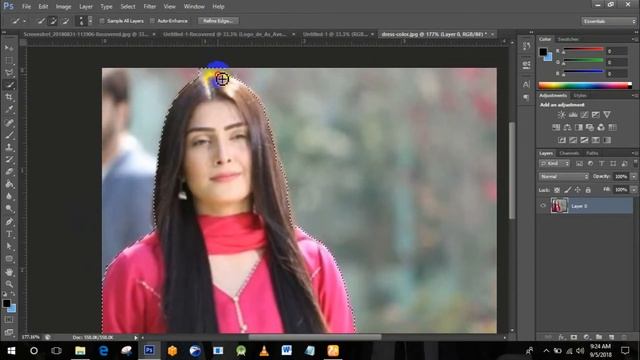The width and height of the screenshot is (640, 360).
Task: Add a Channel Mixer adjustment
Action: pyautogui.click(x=601, y=127)
